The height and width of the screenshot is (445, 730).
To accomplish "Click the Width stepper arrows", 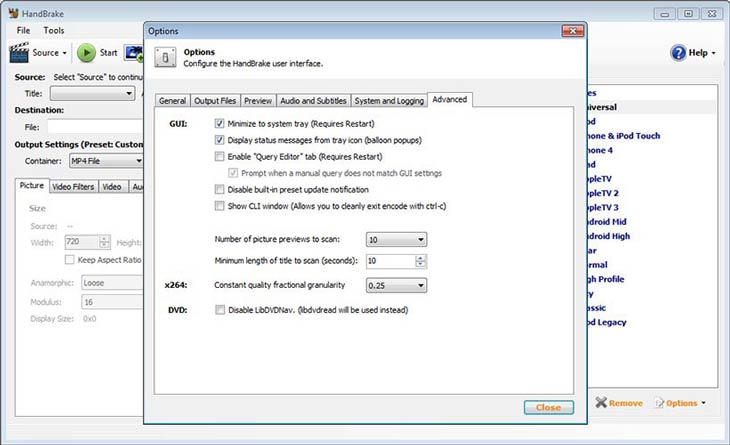I will (104, 242).
